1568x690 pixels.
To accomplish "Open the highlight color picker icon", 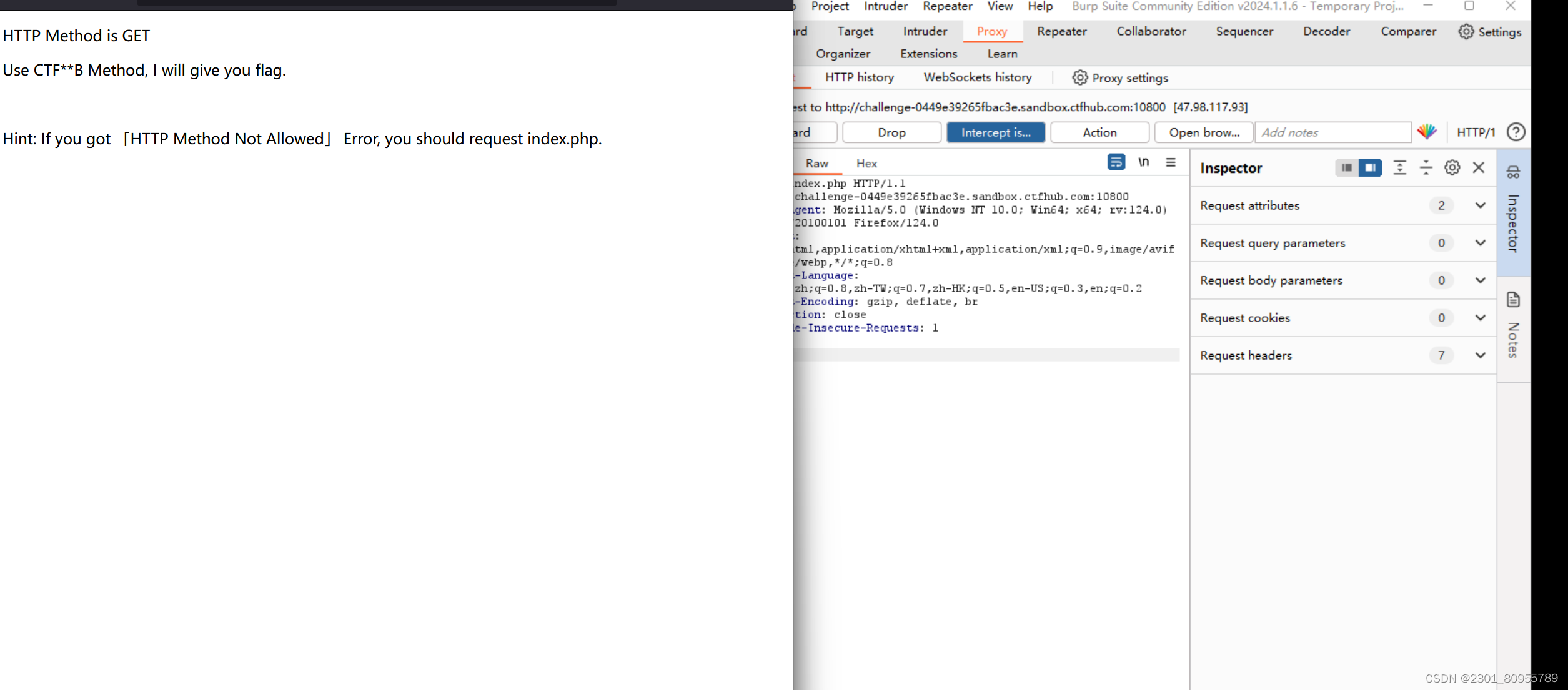I will 1427,132.
